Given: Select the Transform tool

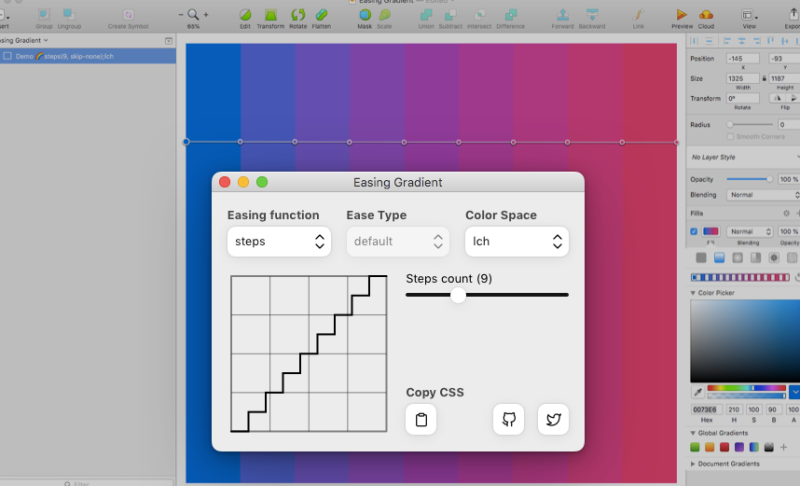Looking at the screenshot, I should [270, 15].
